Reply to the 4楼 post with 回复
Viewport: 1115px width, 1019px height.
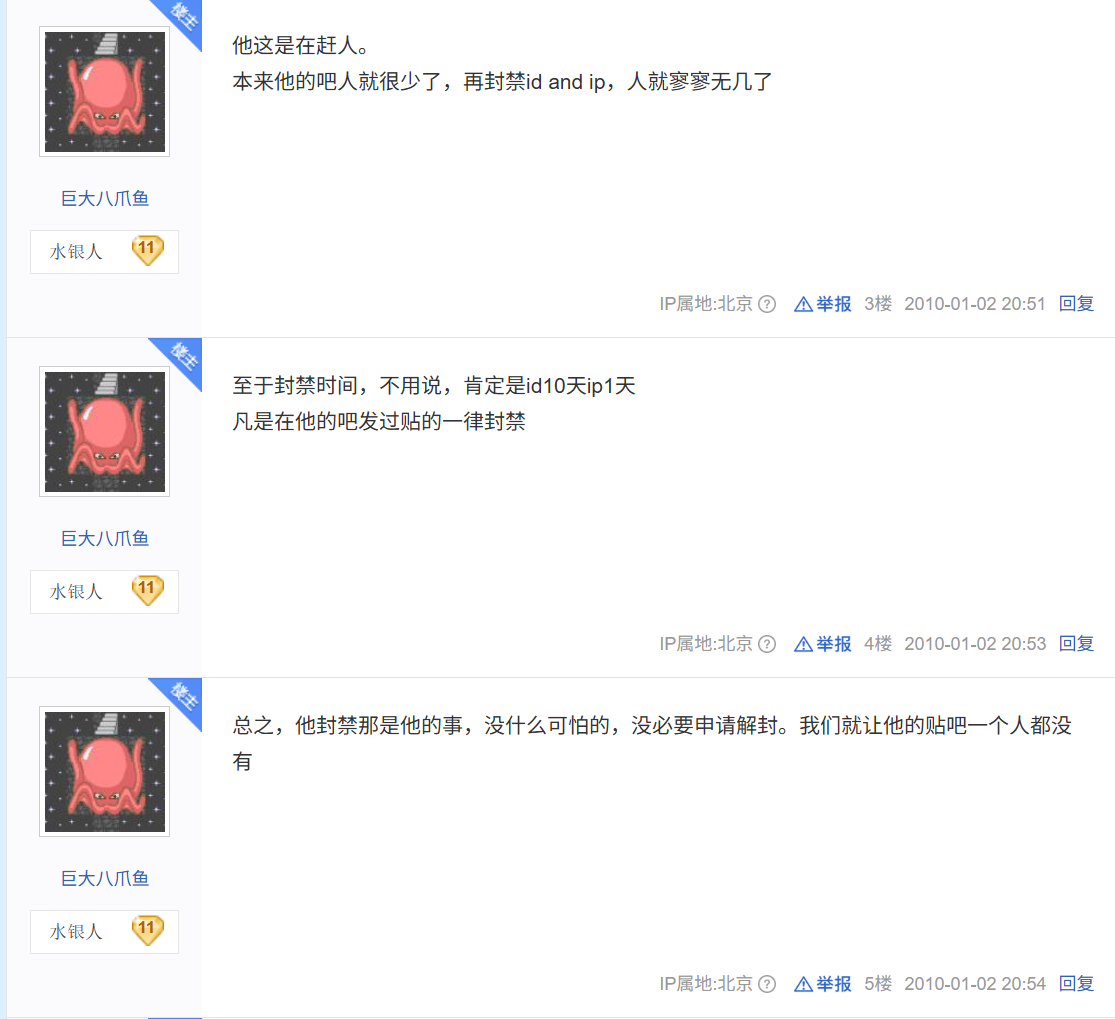click(1076, 644)
